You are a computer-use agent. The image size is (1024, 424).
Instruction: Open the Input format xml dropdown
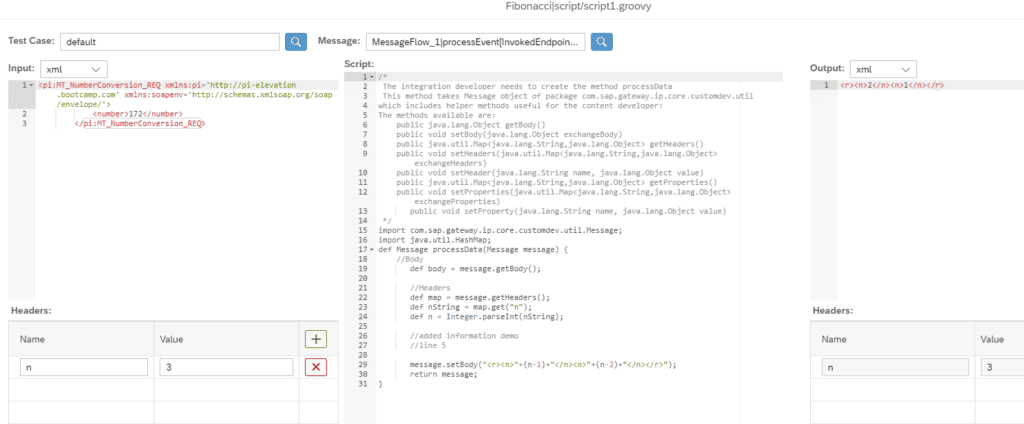point(74,69)
